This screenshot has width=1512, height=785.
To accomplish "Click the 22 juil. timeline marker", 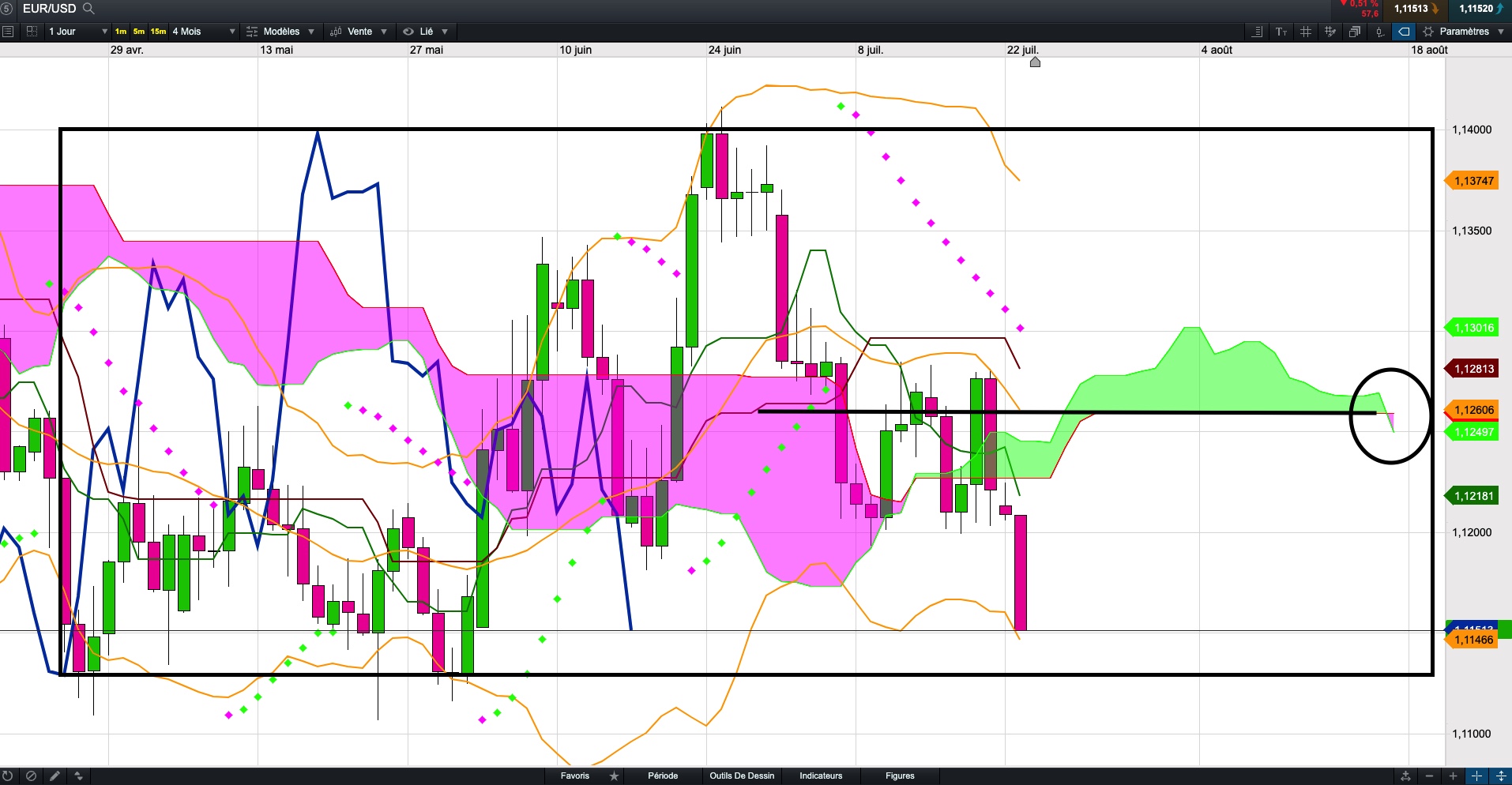I will point(1035,62).
